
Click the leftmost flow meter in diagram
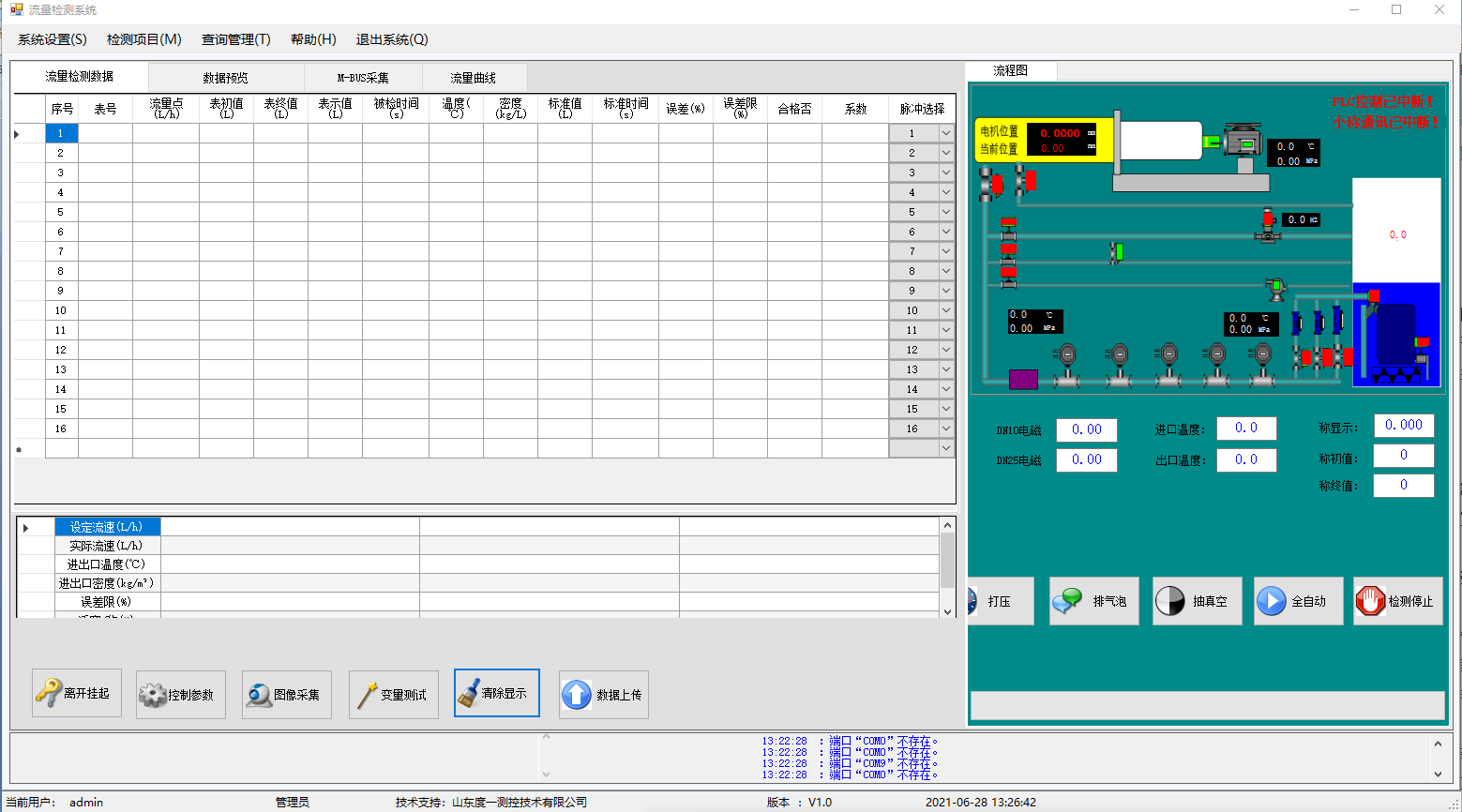click(1067, 365)
